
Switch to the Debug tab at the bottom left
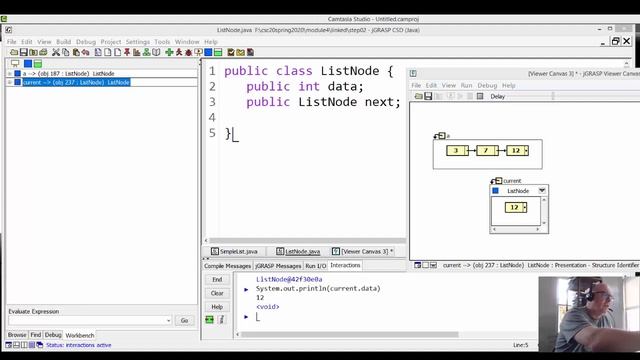[53, 335]
